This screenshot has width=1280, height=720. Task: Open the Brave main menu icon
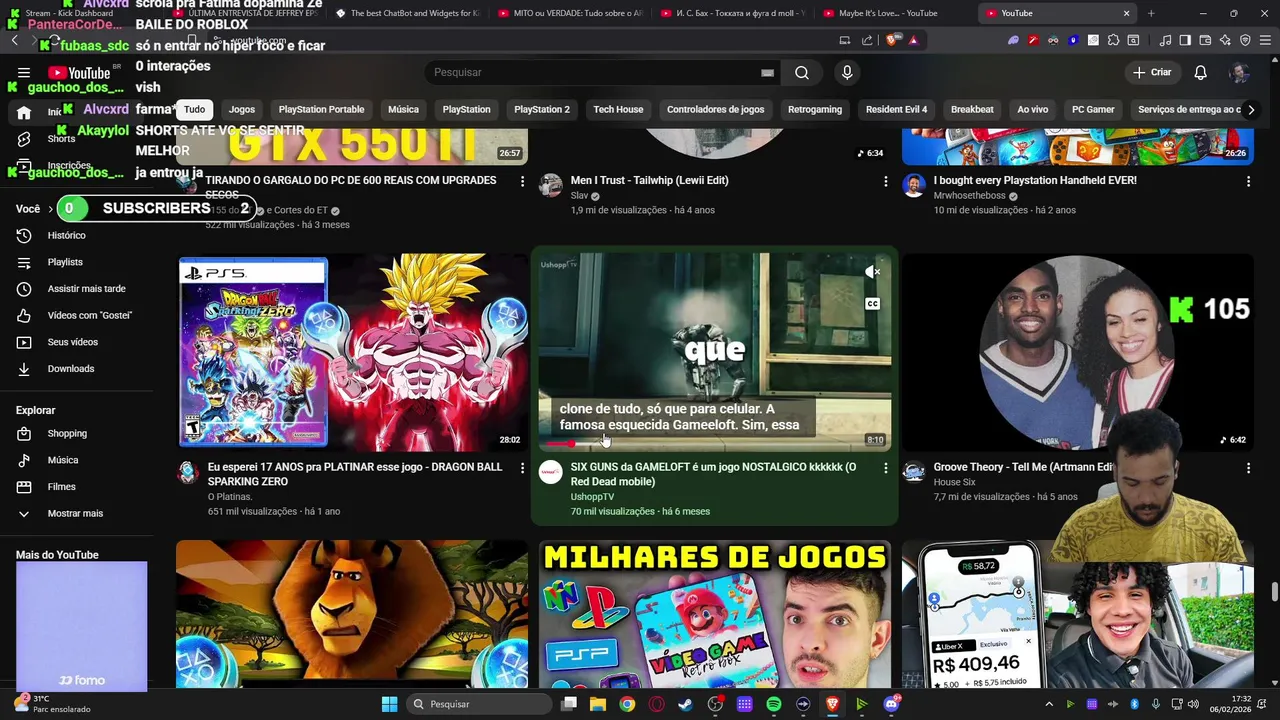point(1265,40)
